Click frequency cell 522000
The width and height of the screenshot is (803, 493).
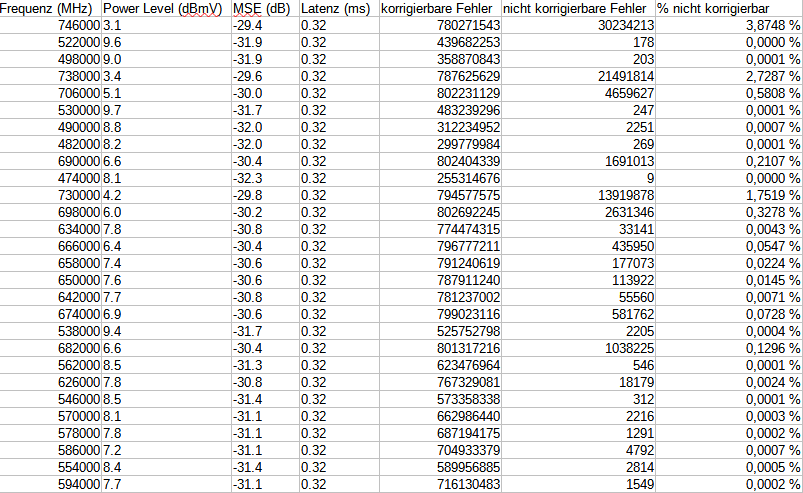coord(51,42)
